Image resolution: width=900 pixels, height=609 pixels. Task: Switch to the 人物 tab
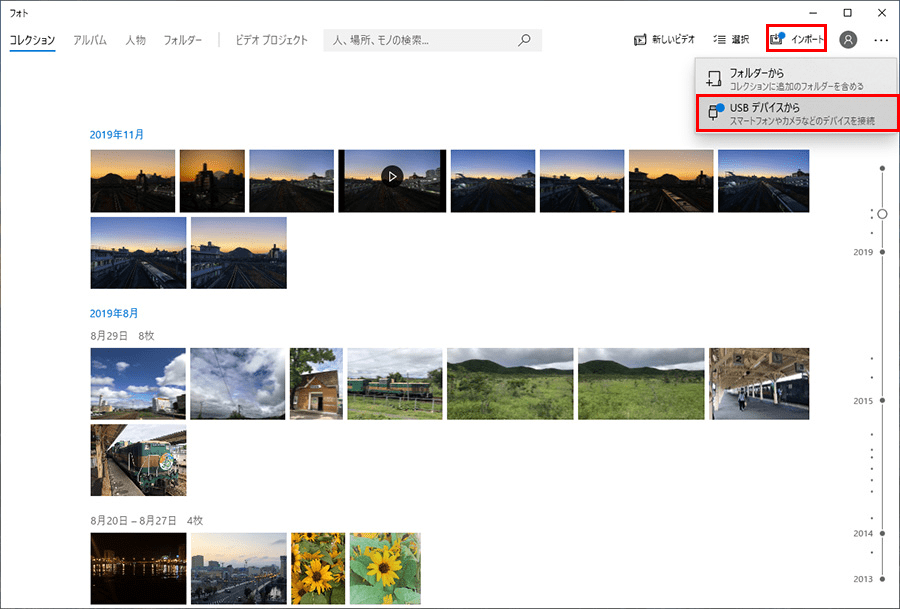[135, 40]
